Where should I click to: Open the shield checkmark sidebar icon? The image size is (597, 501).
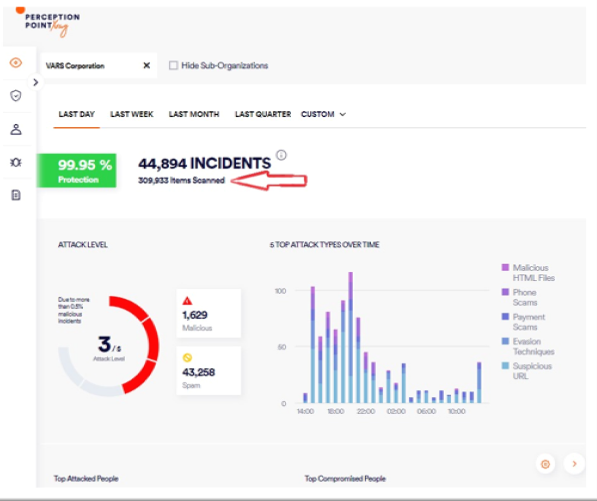16,96
